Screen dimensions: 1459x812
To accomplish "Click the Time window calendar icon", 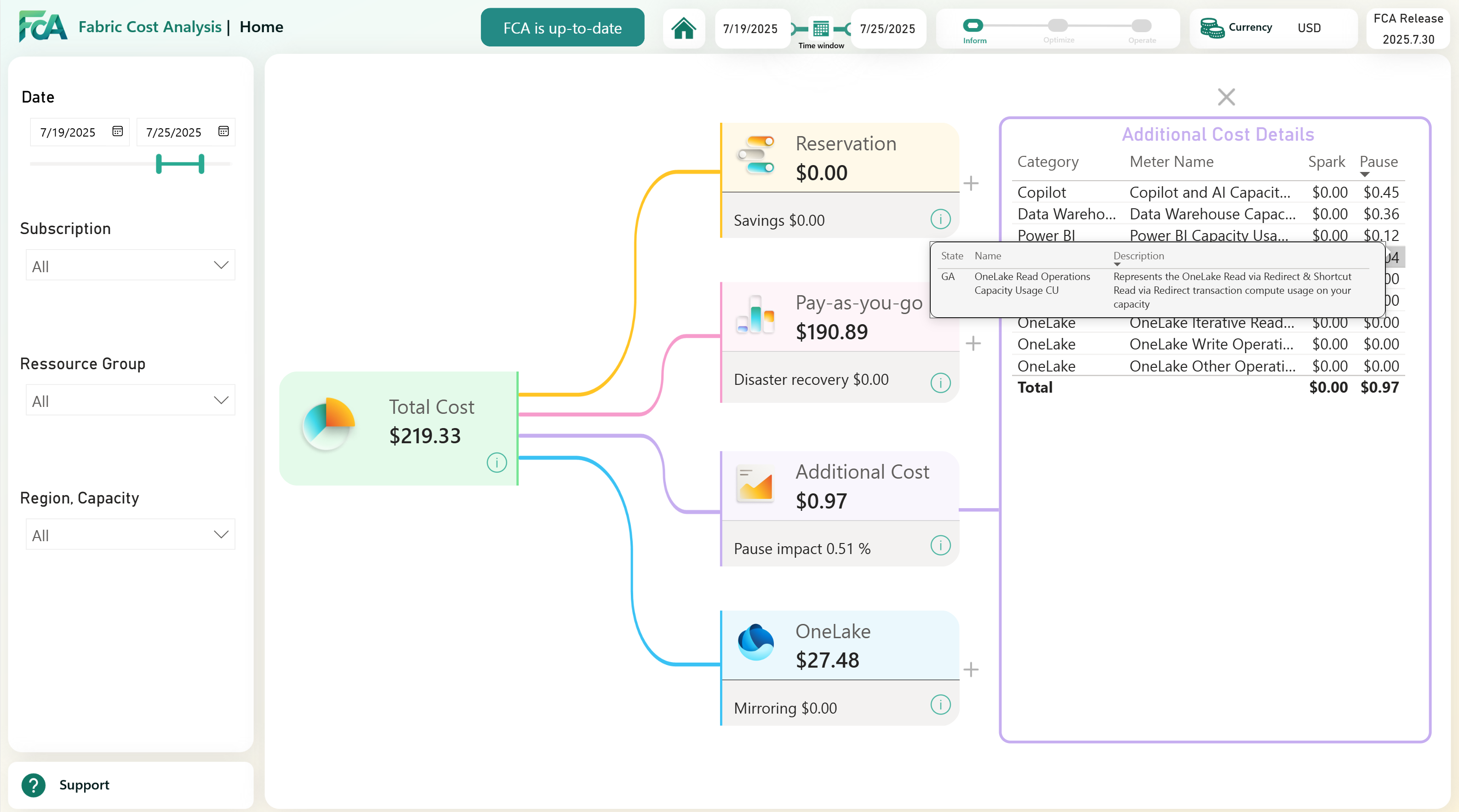I will tap(821, 29).
